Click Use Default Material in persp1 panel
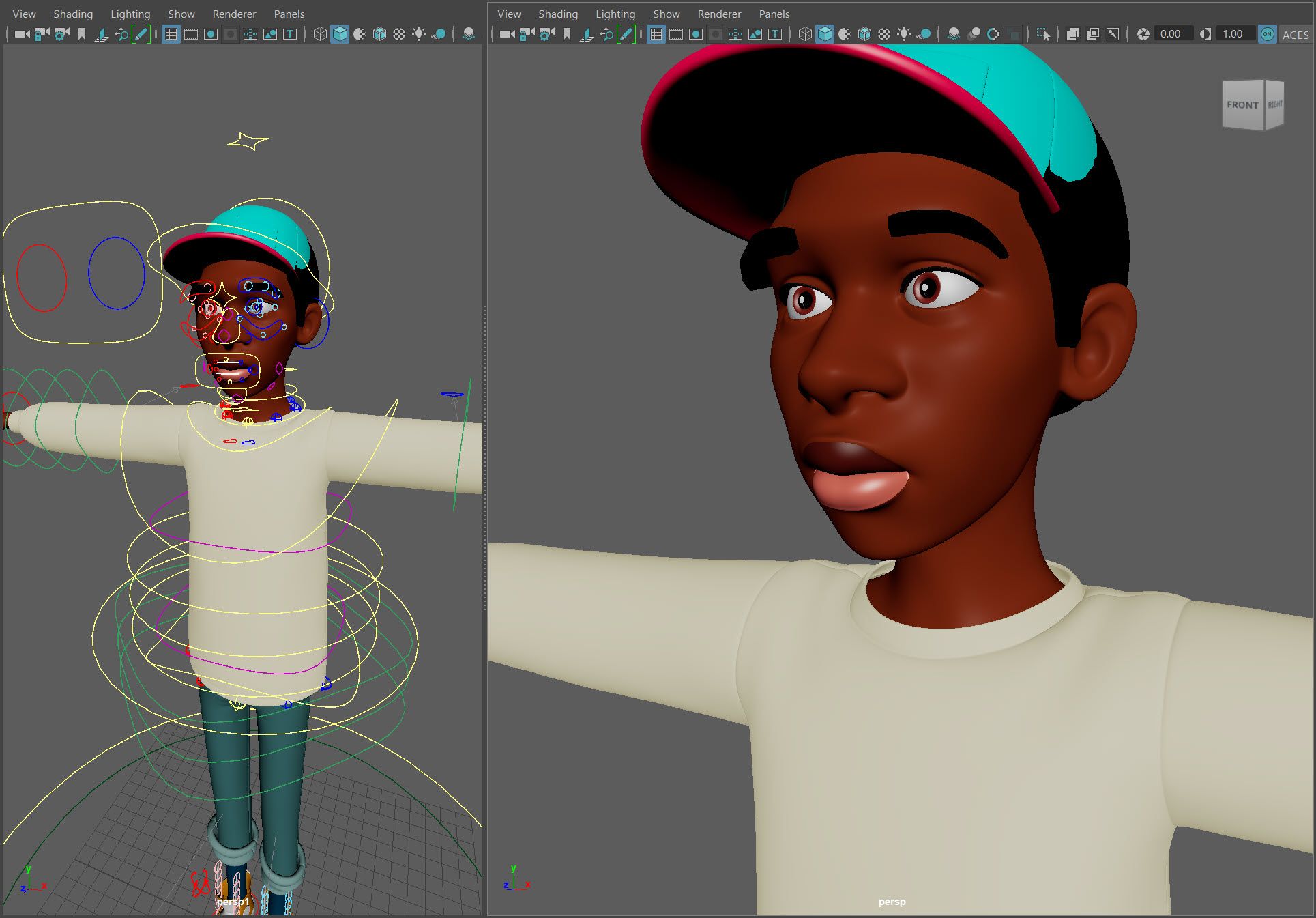Image resolution: width=1316 pixels, height=918 pixels. [360, 34]
